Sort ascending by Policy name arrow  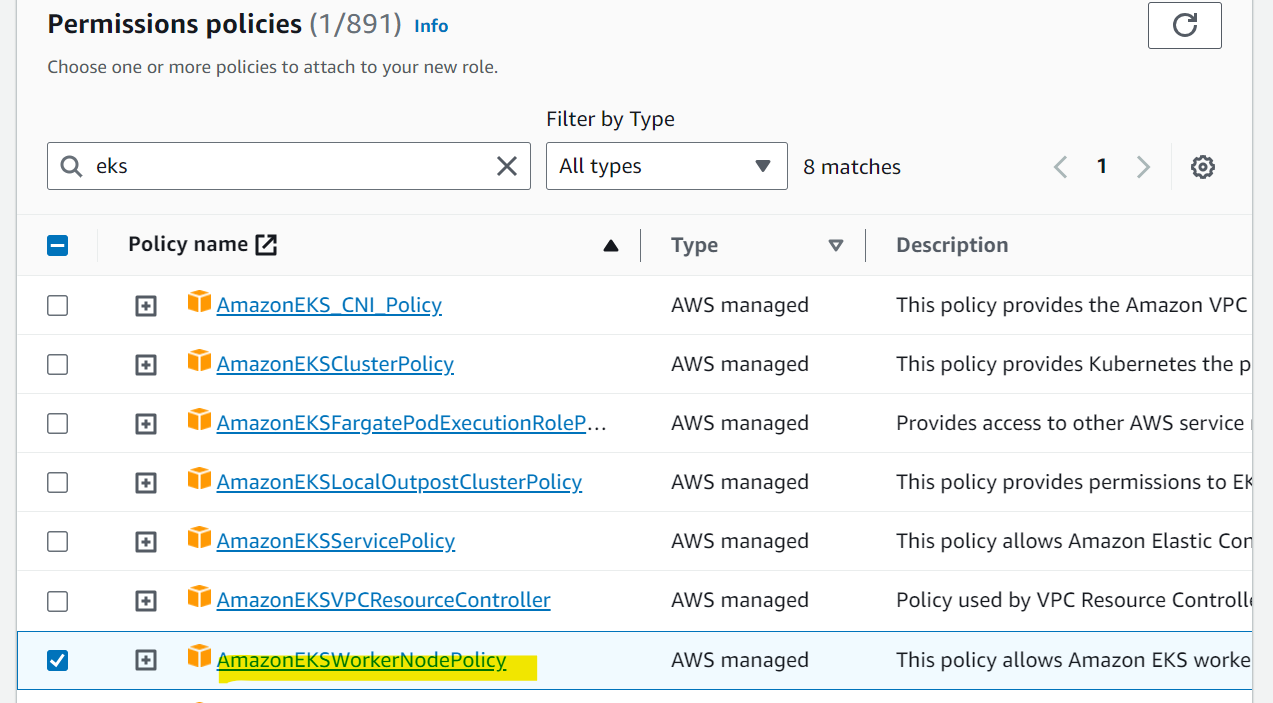point(611,246)
